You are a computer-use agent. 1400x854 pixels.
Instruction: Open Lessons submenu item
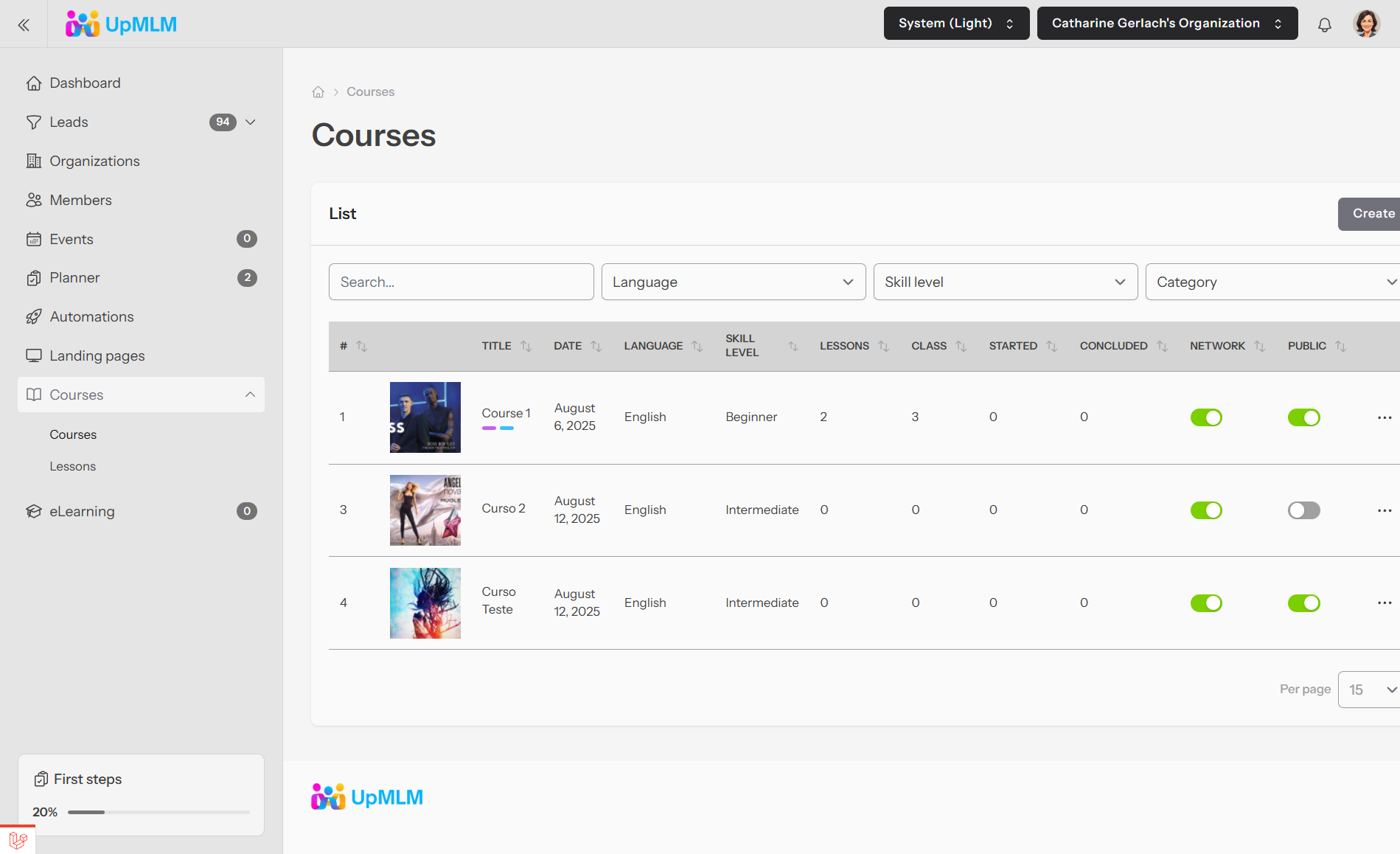(72, 466)
